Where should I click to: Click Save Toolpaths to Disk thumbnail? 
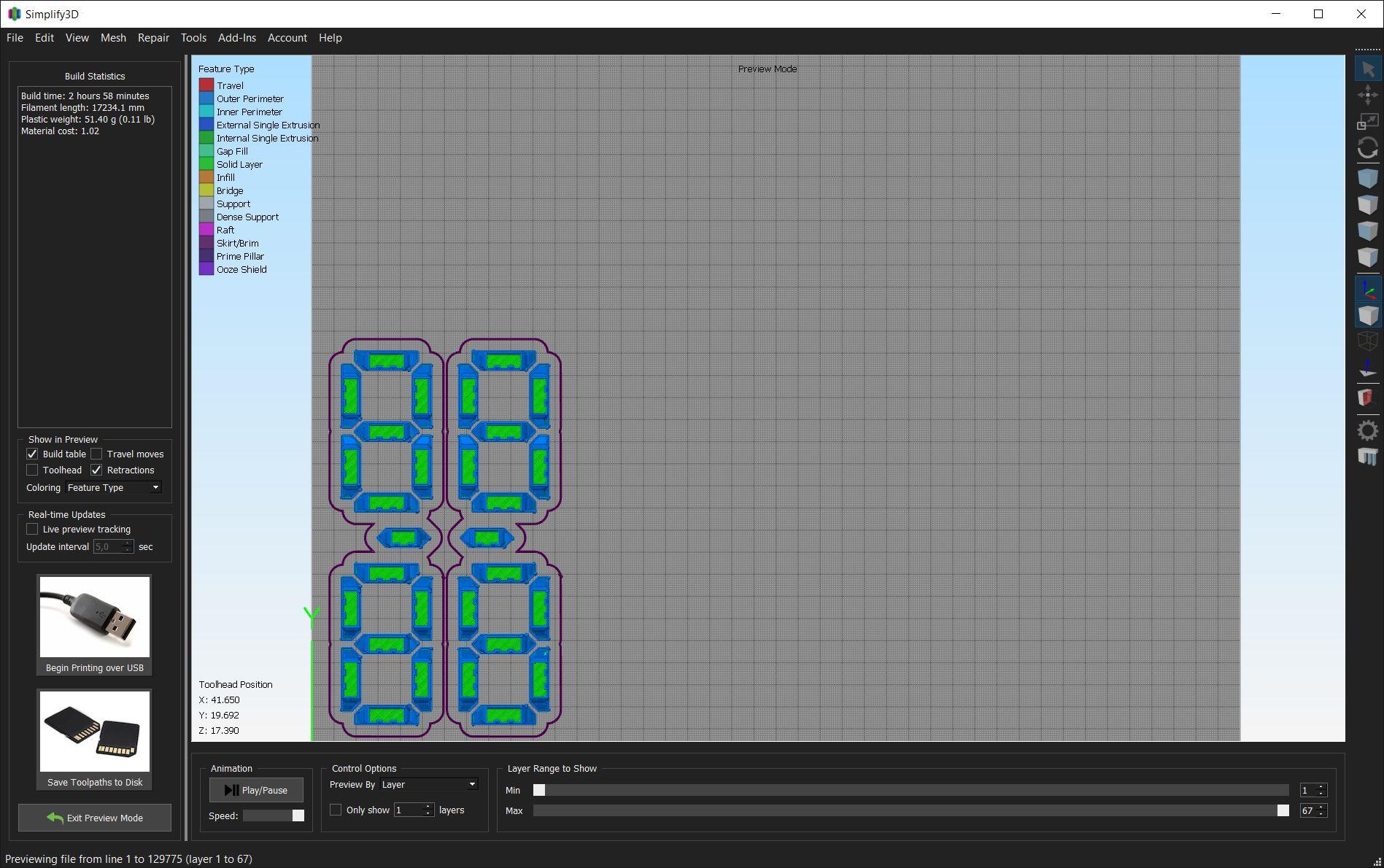click(x=95, y=739)
